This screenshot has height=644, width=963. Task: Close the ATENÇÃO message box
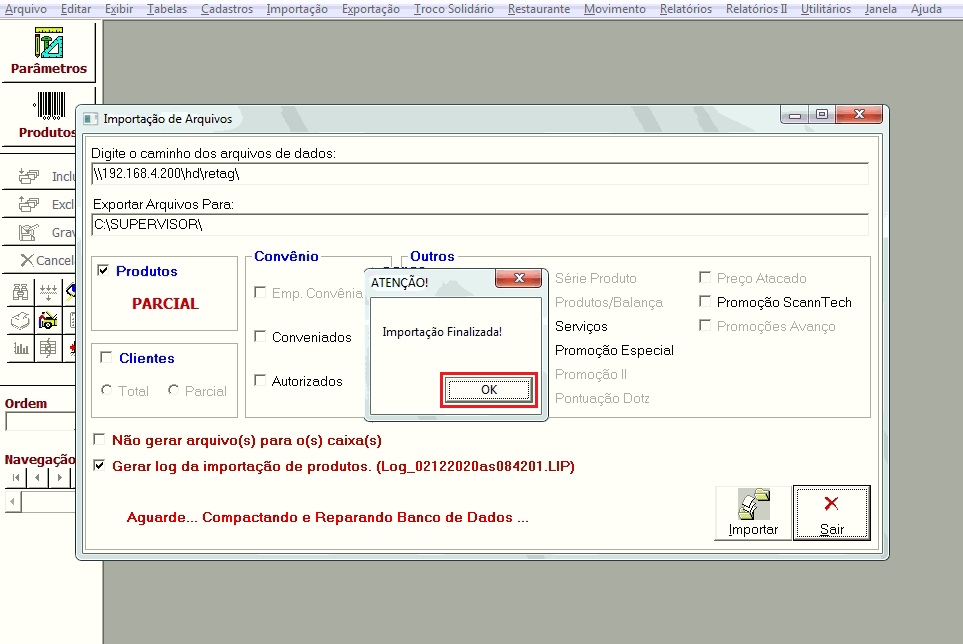click(518, 279)
